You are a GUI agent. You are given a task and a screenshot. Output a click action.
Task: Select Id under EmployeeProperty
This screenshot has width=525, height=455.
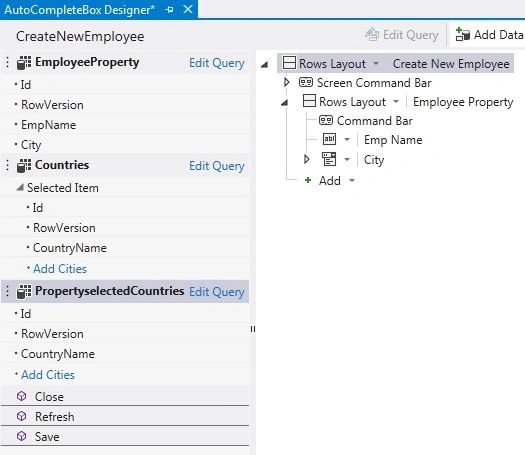pos(26,85)
